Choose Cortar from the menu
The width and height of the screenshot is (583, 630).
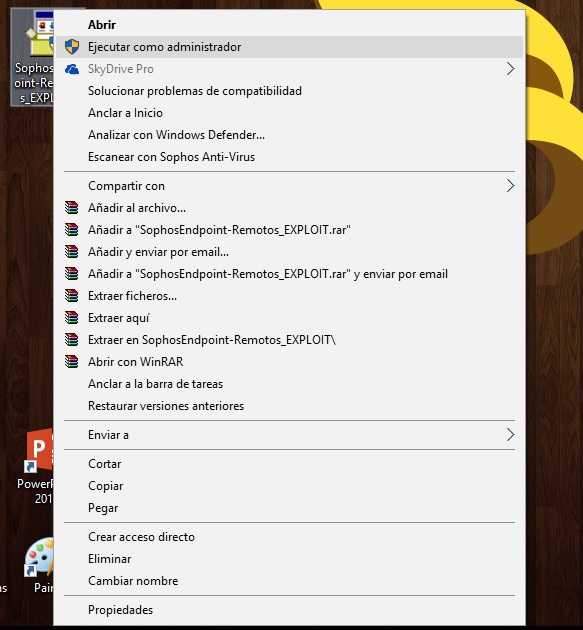(x=289, y=464)
